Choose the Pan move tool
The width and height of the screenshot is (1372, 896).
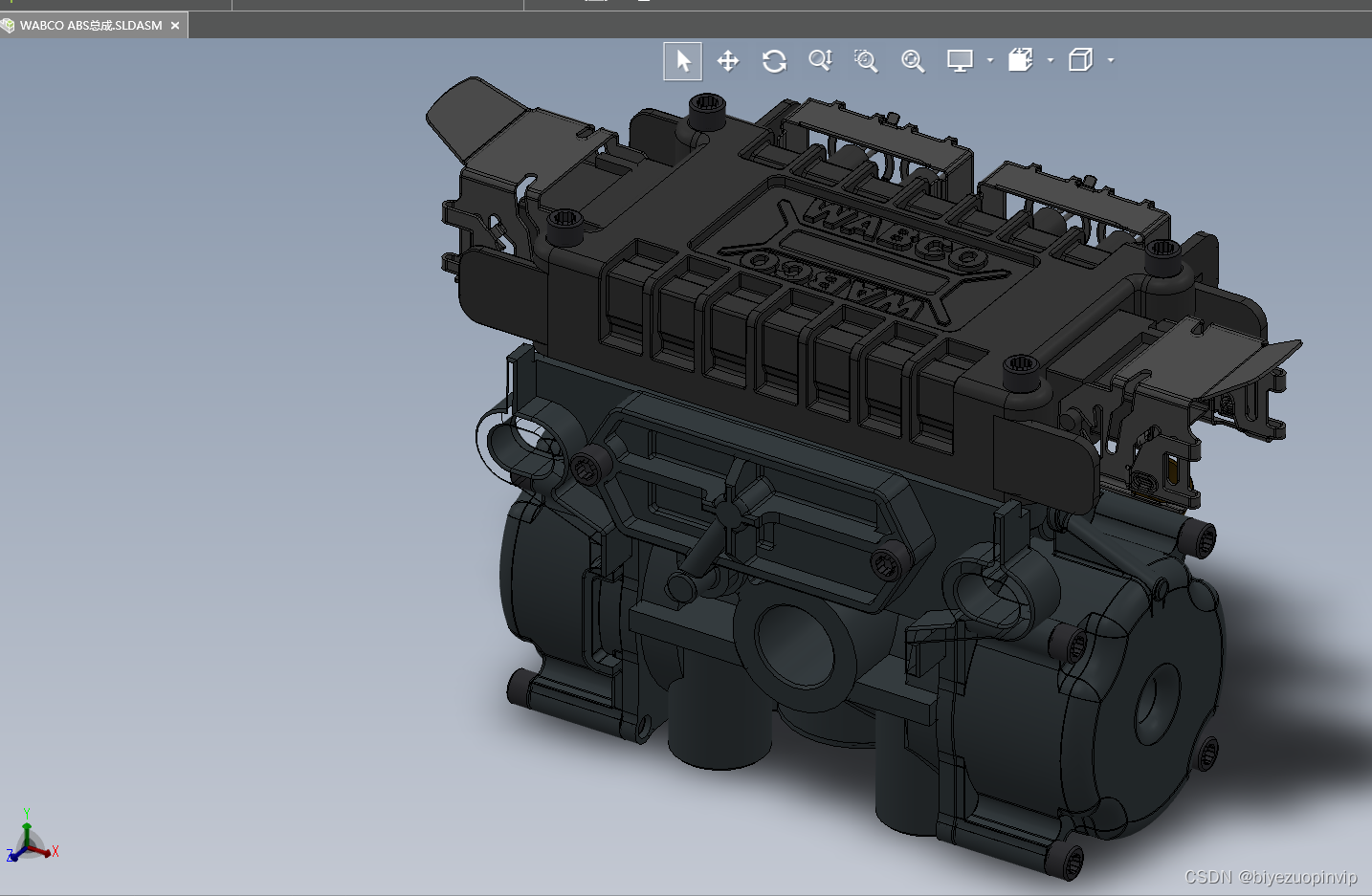[x=728, y=61]
